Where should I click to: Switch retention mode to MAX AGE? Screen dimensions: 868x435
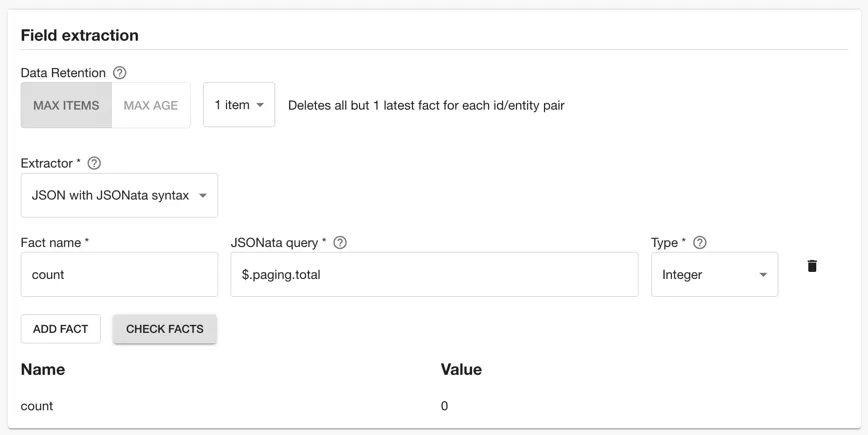151,105
